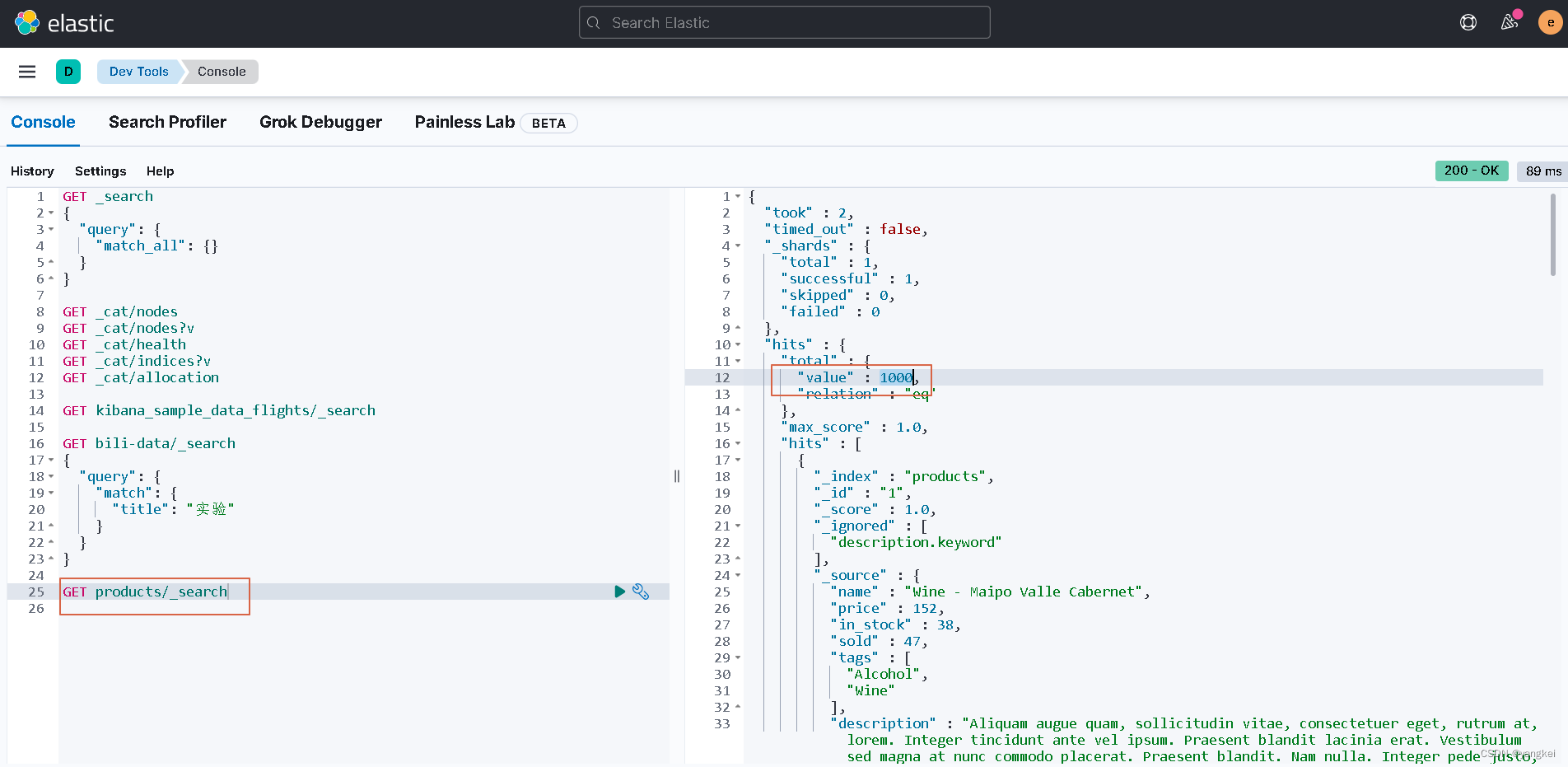Collapse the tags array on line 29

[738, 657]
